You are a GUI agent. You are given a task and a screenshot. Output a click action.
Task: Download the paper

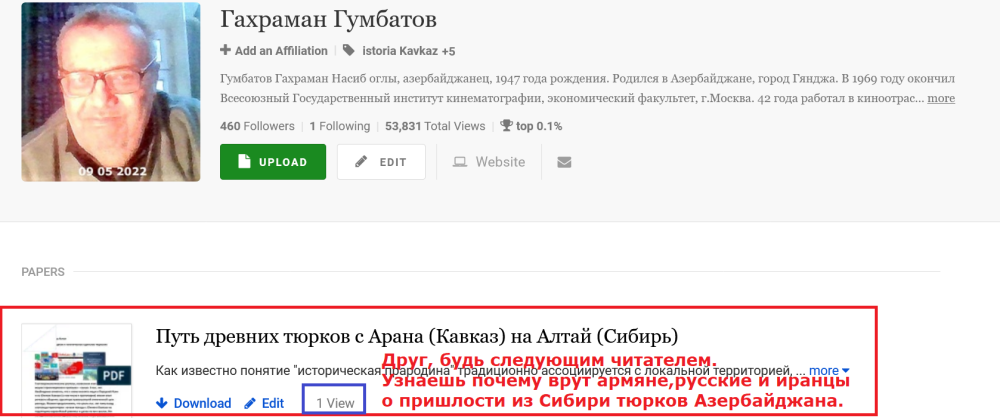pyautogui.click(x=193, y=403)
